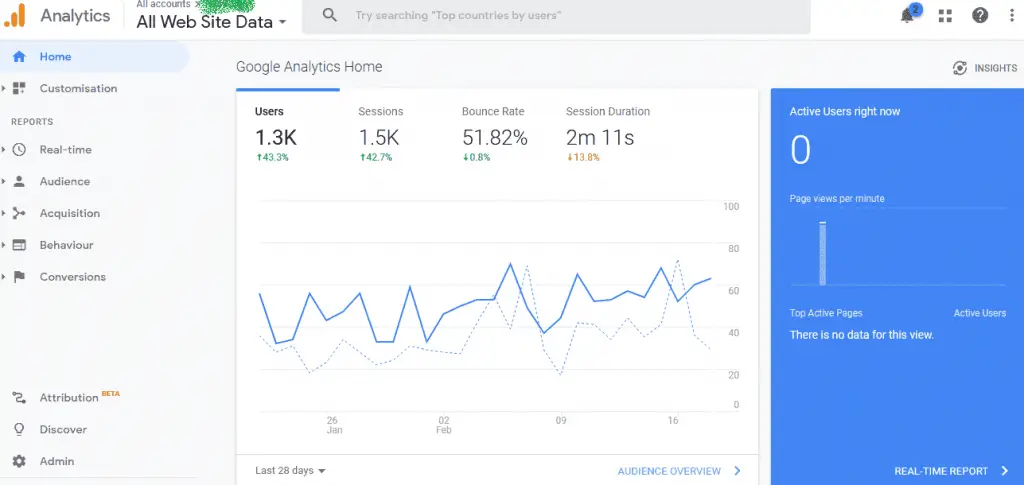
Task: Click the 43.3% users change indicator
Action: point(272,157)
